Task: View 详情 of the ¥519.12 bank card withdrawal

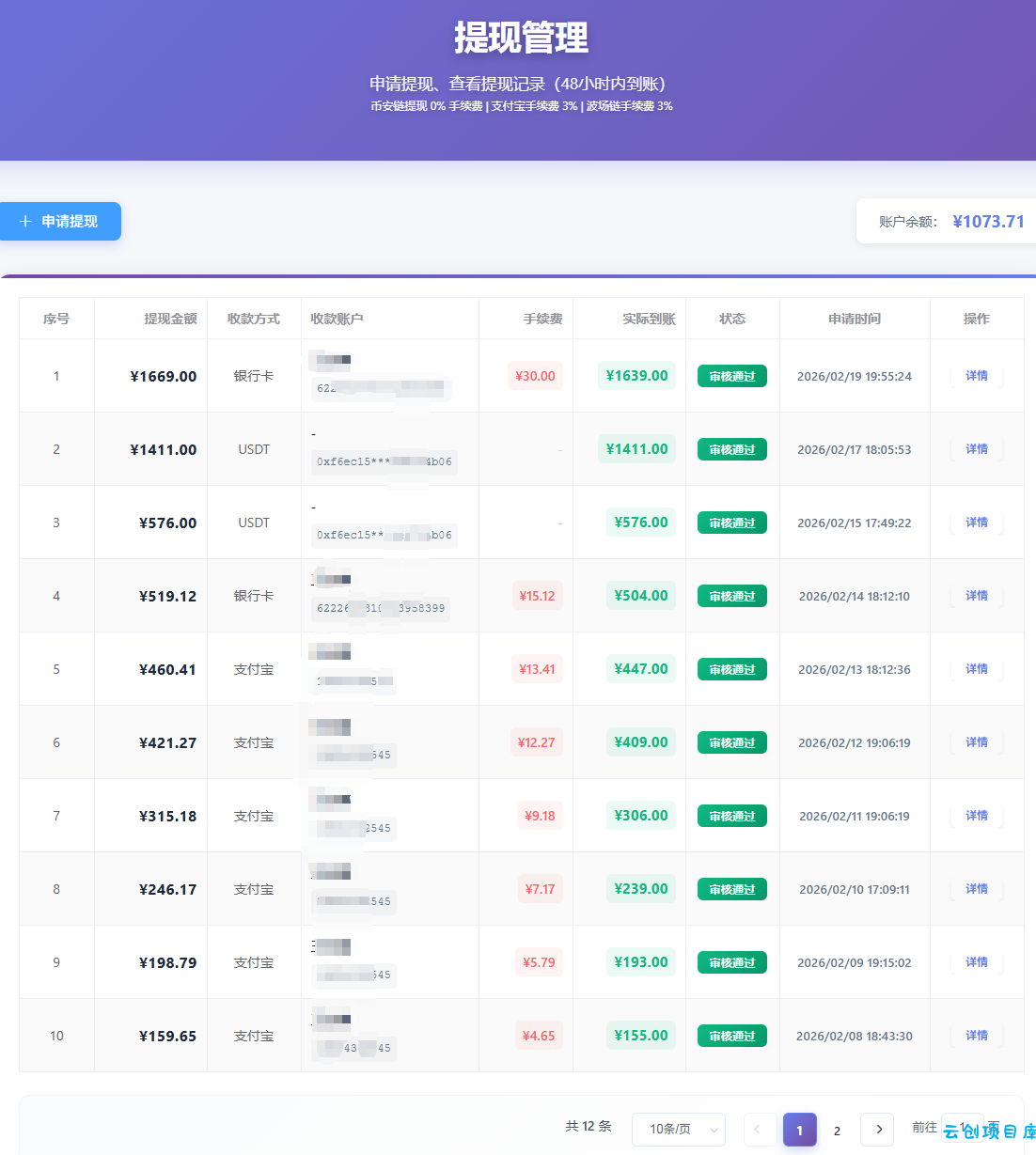Action: point(976,596)
